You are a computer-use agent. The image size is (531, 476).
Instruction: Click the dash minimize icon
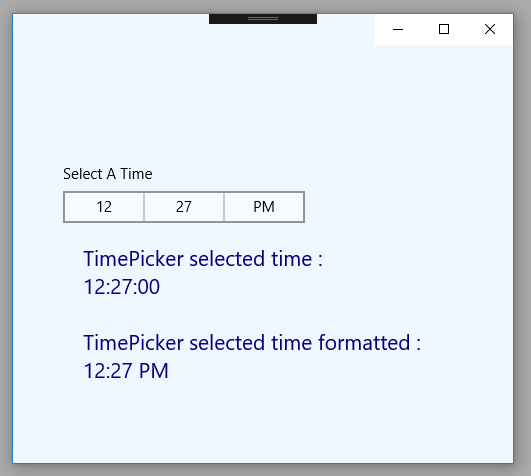tap(398, 30)
